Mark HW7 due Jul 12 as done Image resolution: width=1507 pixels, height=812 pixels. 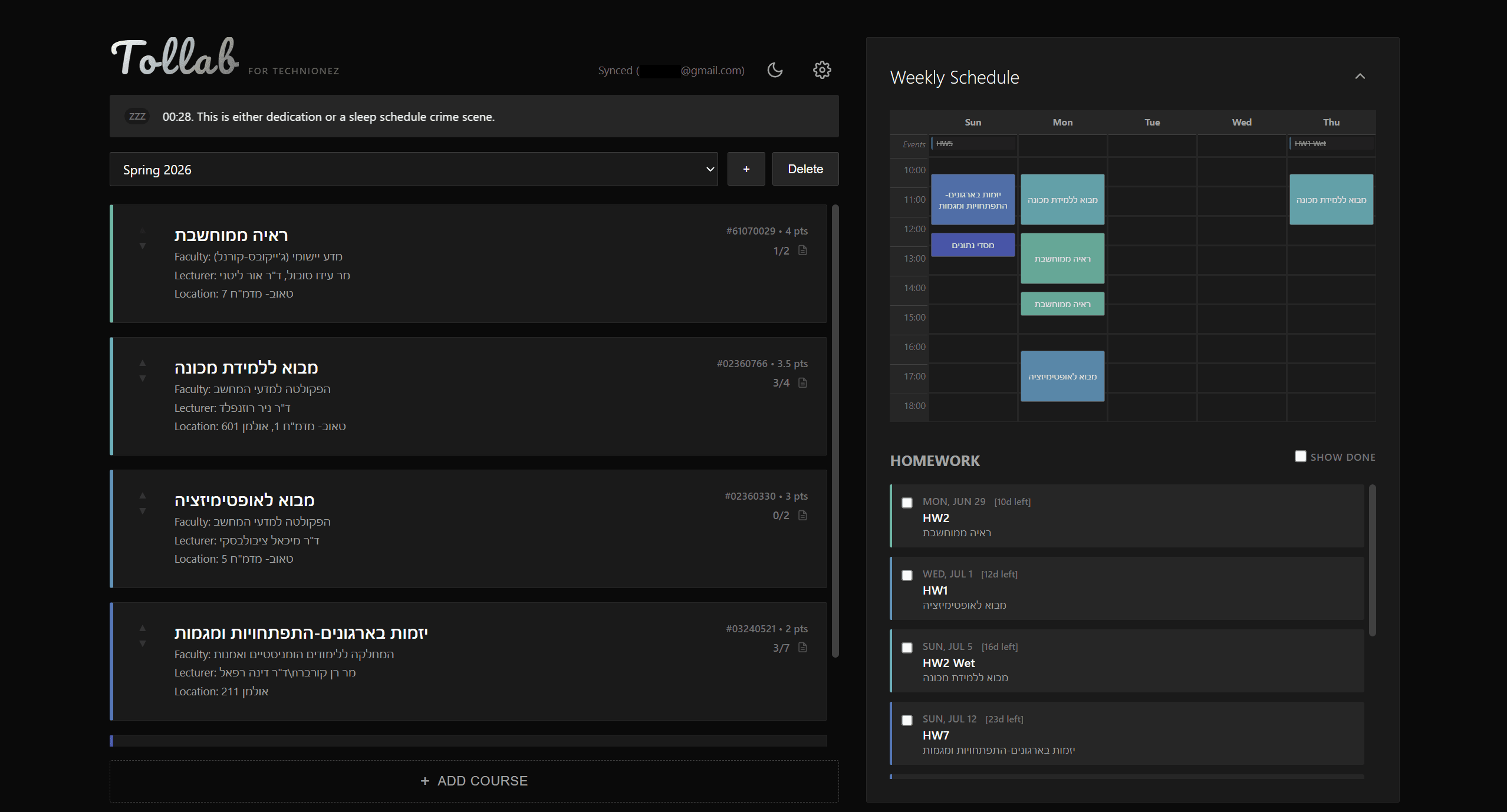point(907,720)
